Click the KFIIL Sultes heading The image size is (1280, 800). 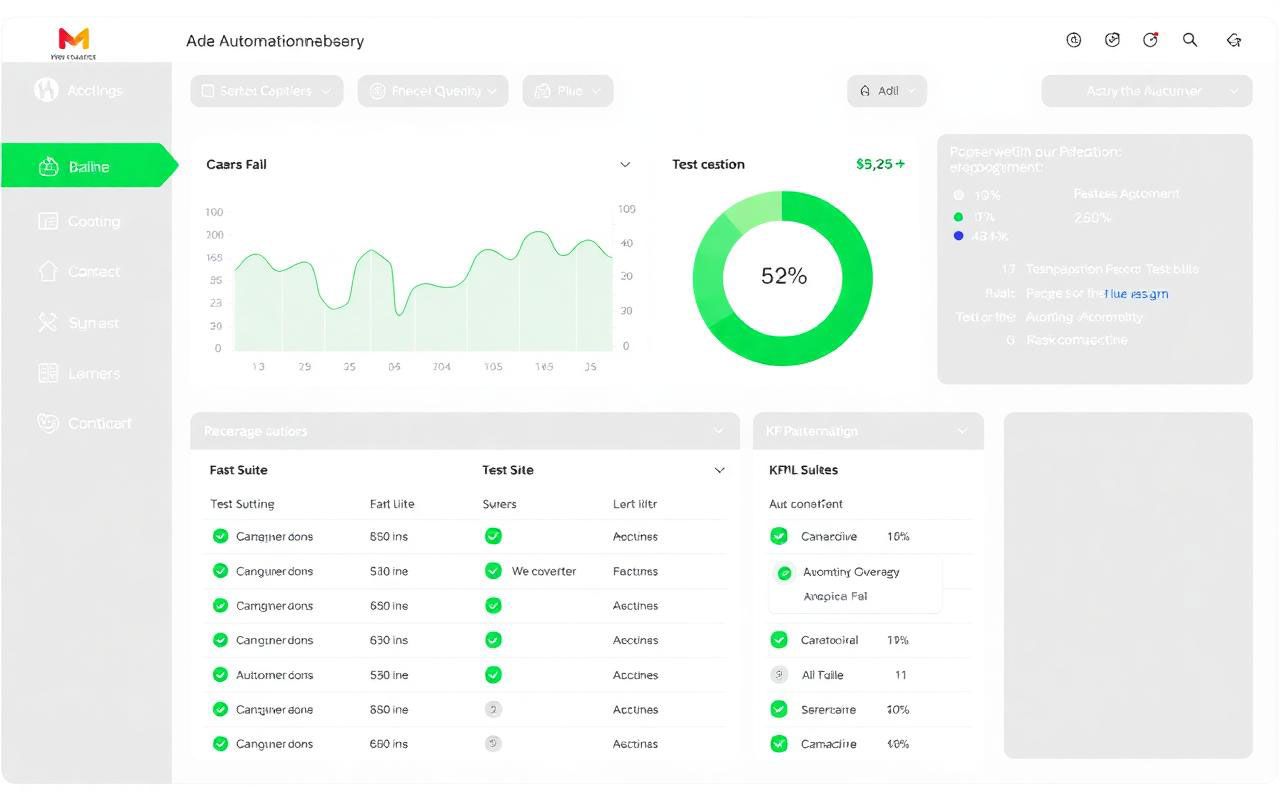pos(803,470)
